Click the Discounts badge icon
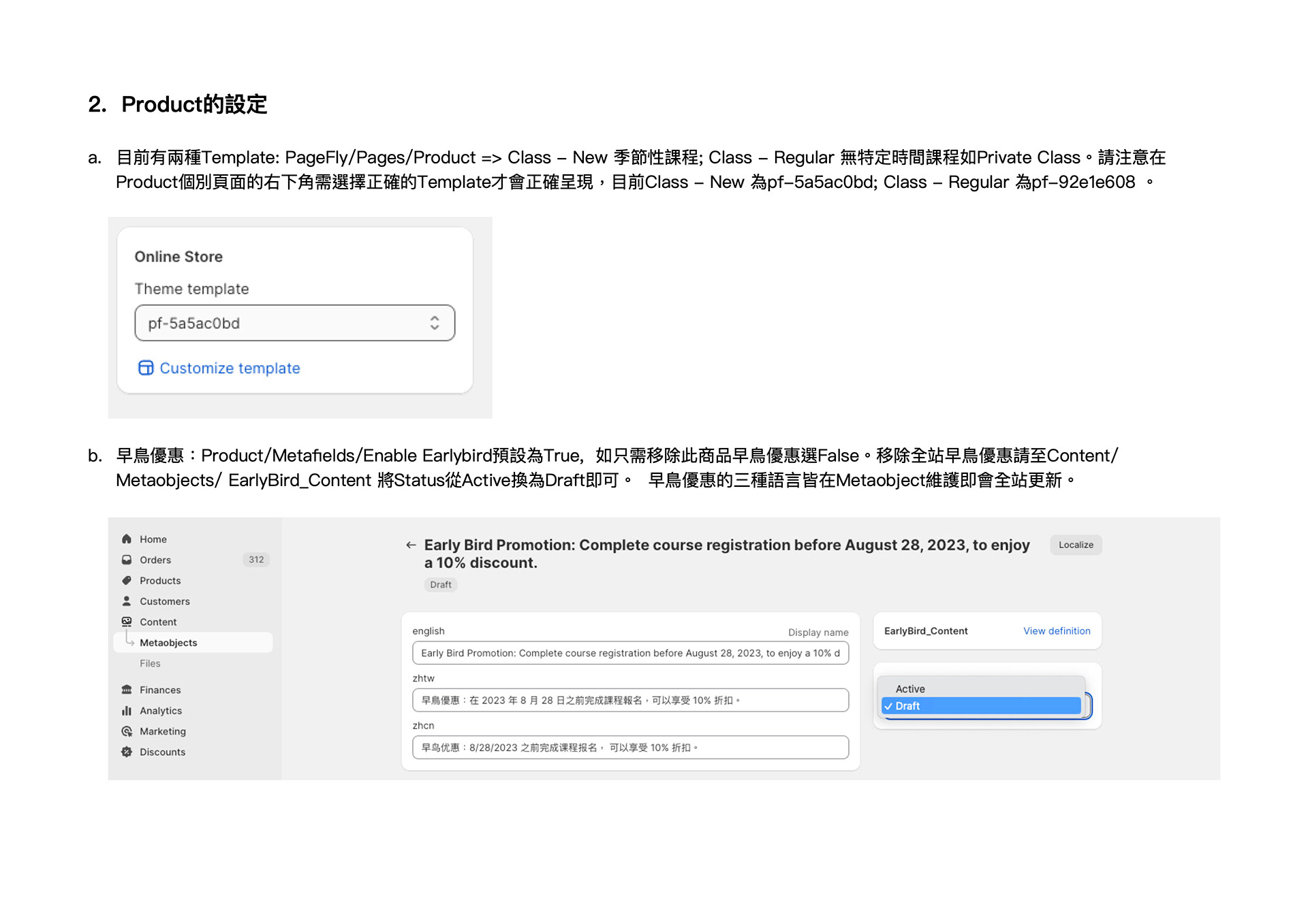 [127, 752]
